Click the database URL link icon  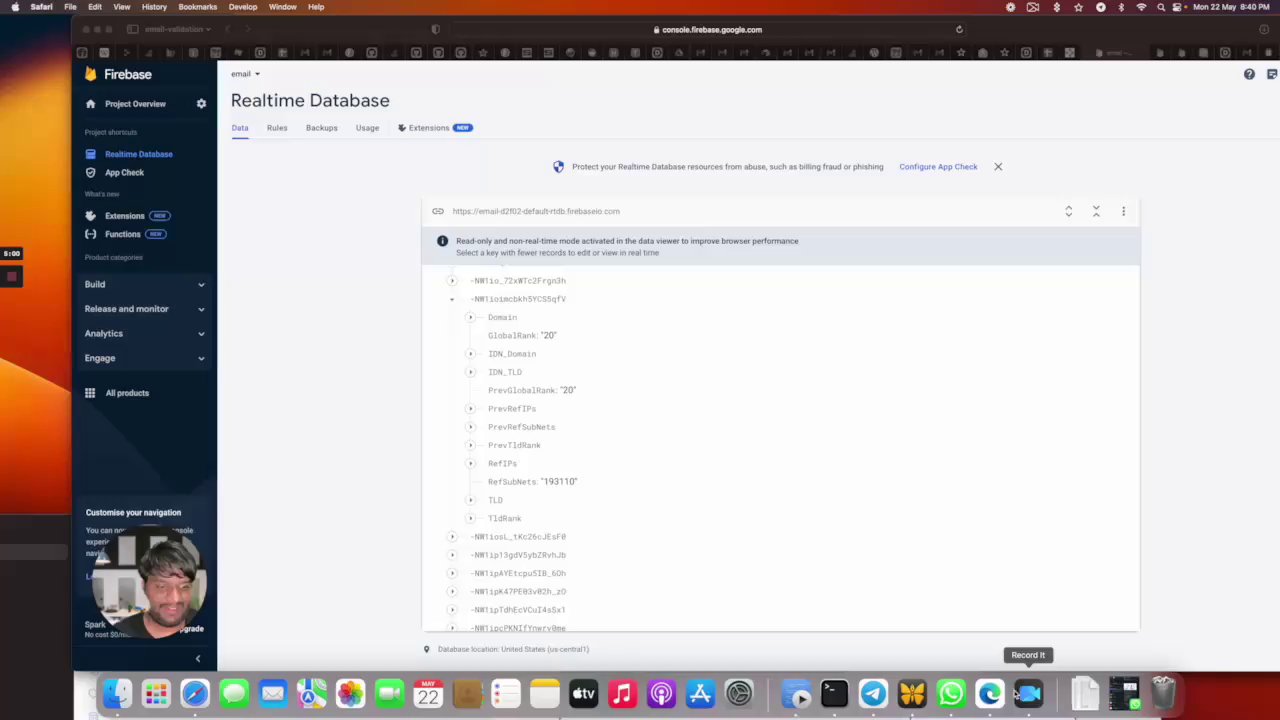438,211
